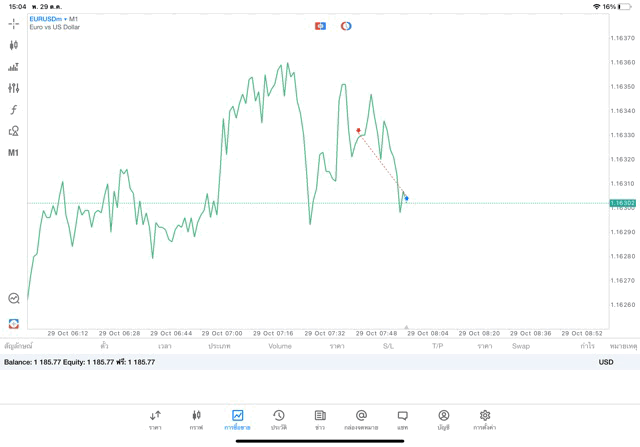Sort positions by Swap column header
Viewport: 640px width, 447px height.
click(521, 346)
